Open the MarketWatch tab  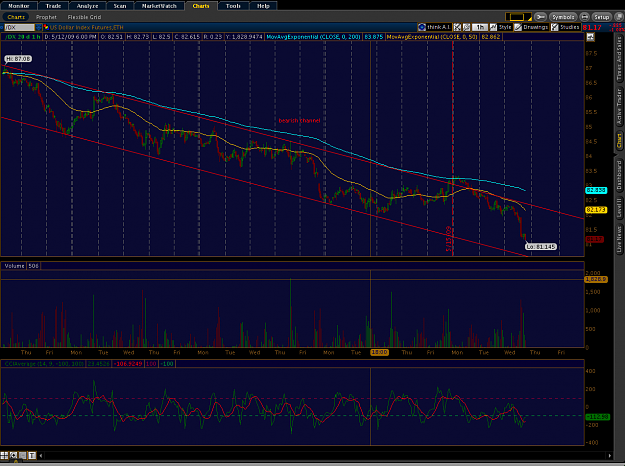point(159,6)
